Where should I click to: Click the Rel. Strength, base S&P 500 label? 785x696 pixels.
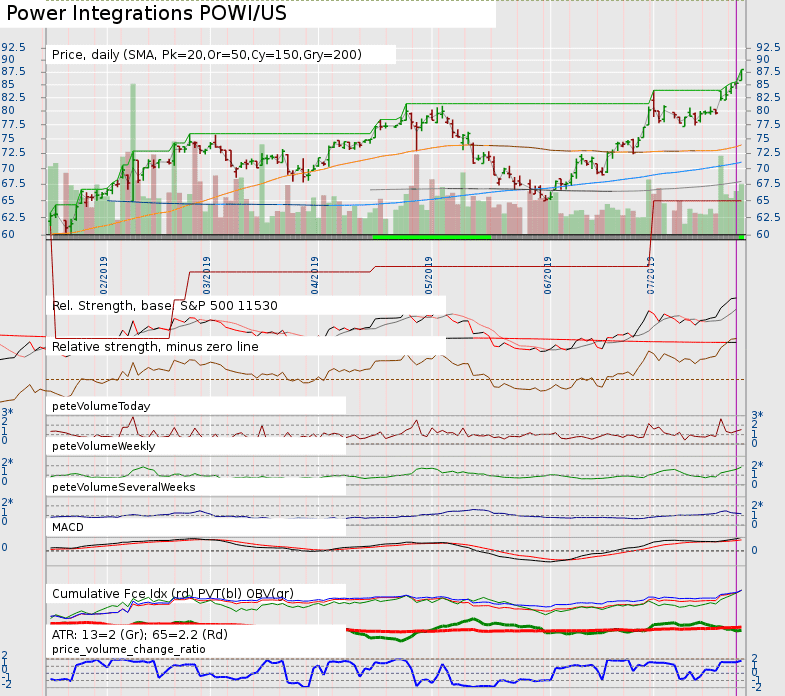coord(164,305)
